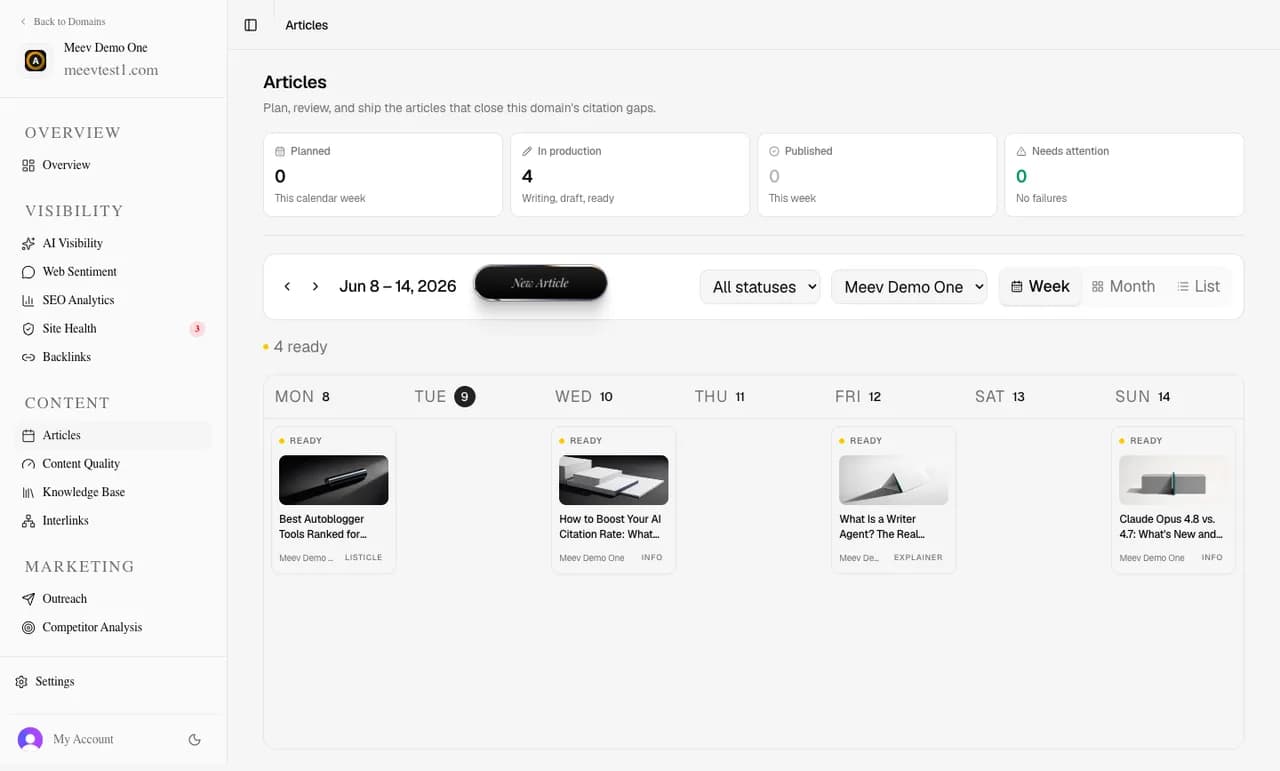1280x771 pixels.
Task: Open Settings gear icon
Action: (21, 682)
